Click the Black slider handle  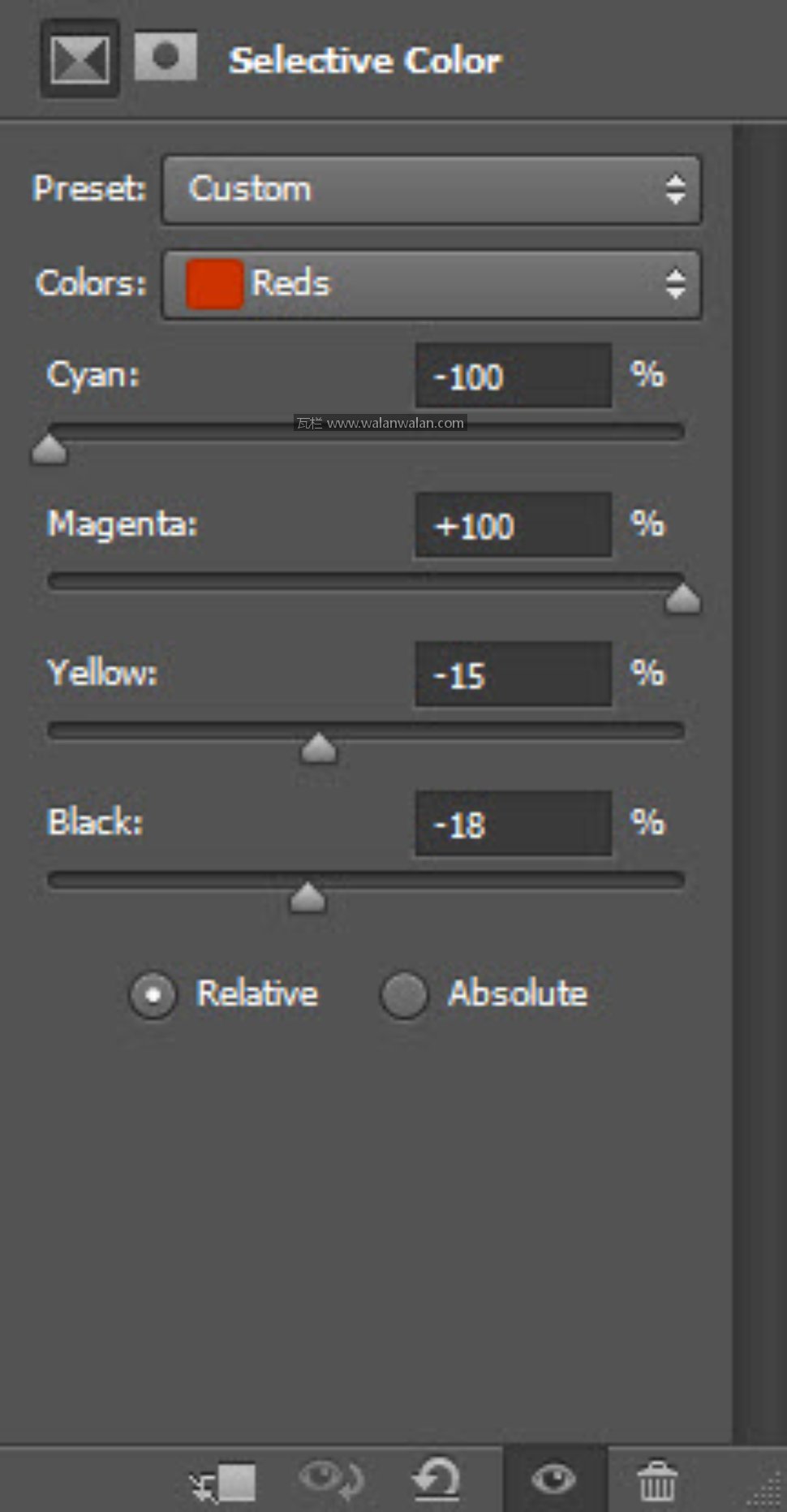coord(307,898)
